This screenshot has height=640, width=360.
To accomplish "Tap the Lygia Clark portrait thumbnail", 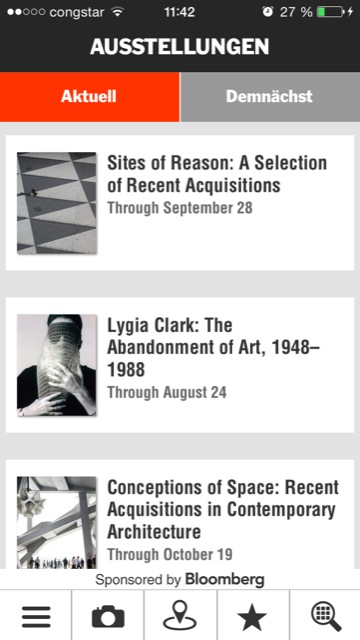I will tap(57, 365).
